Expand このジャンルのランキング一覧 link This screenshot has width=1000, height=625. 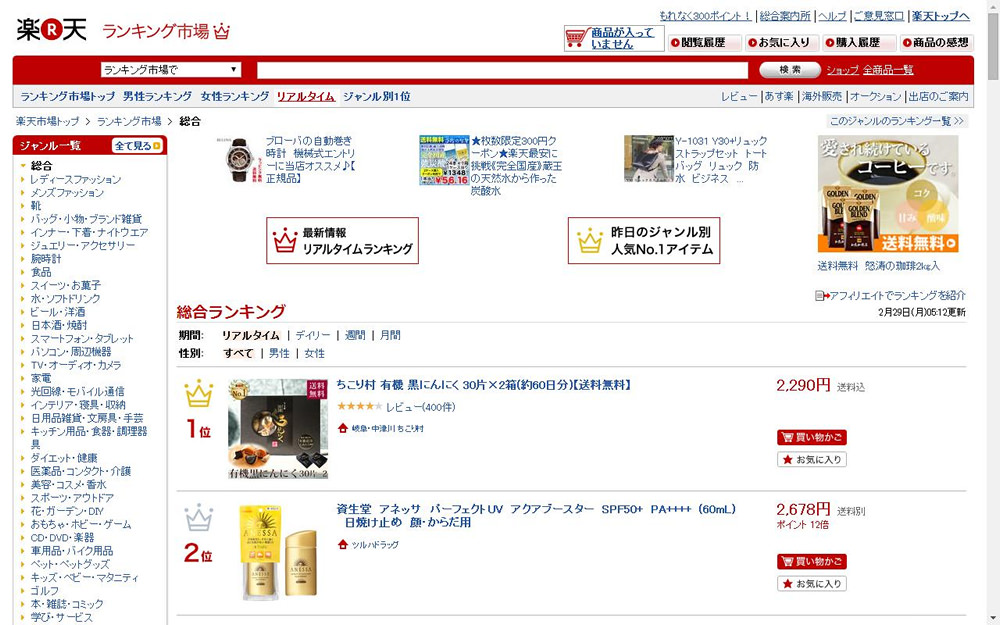pos(897,121)
